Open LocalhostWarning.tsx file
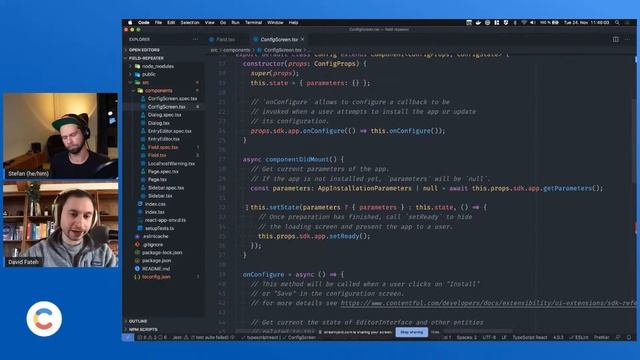The width and height of the screenshot is (640, 360). (171, 164)
